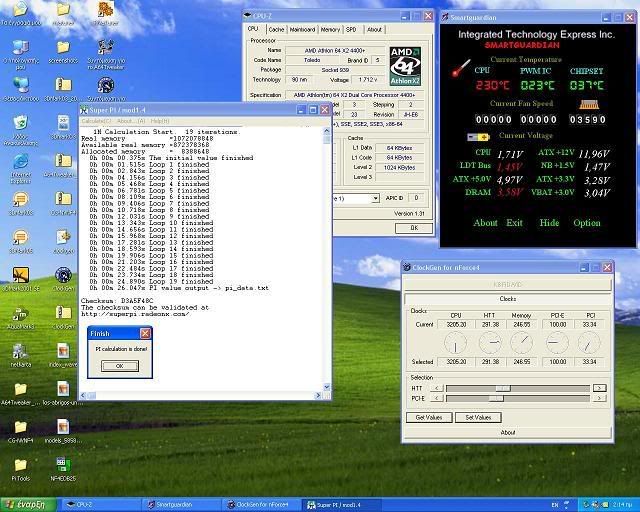Launch Internet Explorer from the desktop
Screen dimensions: 640x512
click(20, 161)
